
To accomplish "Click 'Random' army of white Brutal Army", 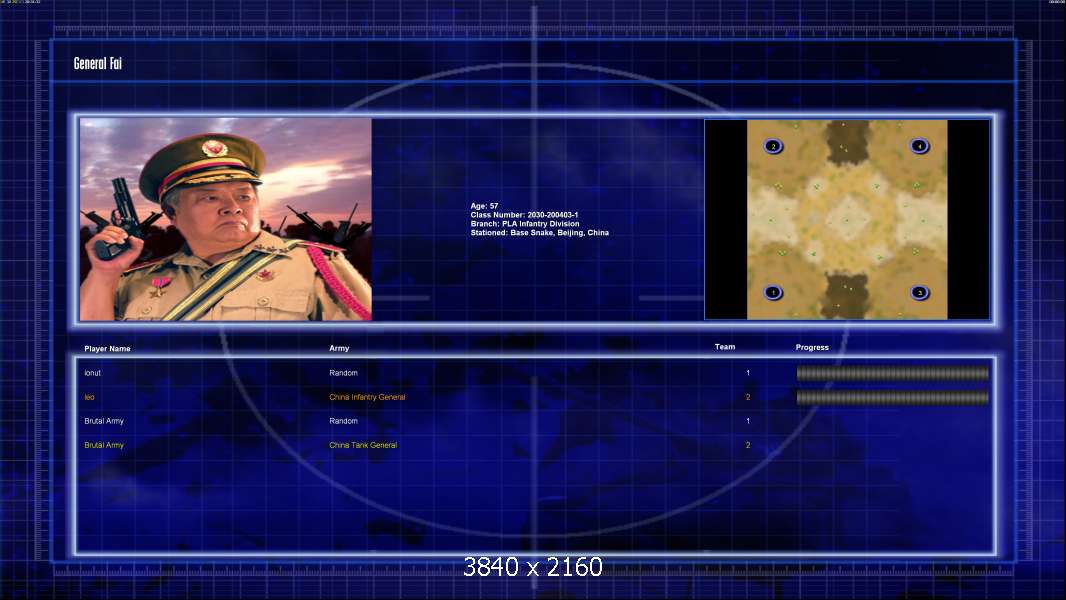I will pyautogui.click(x=343, y=421).
